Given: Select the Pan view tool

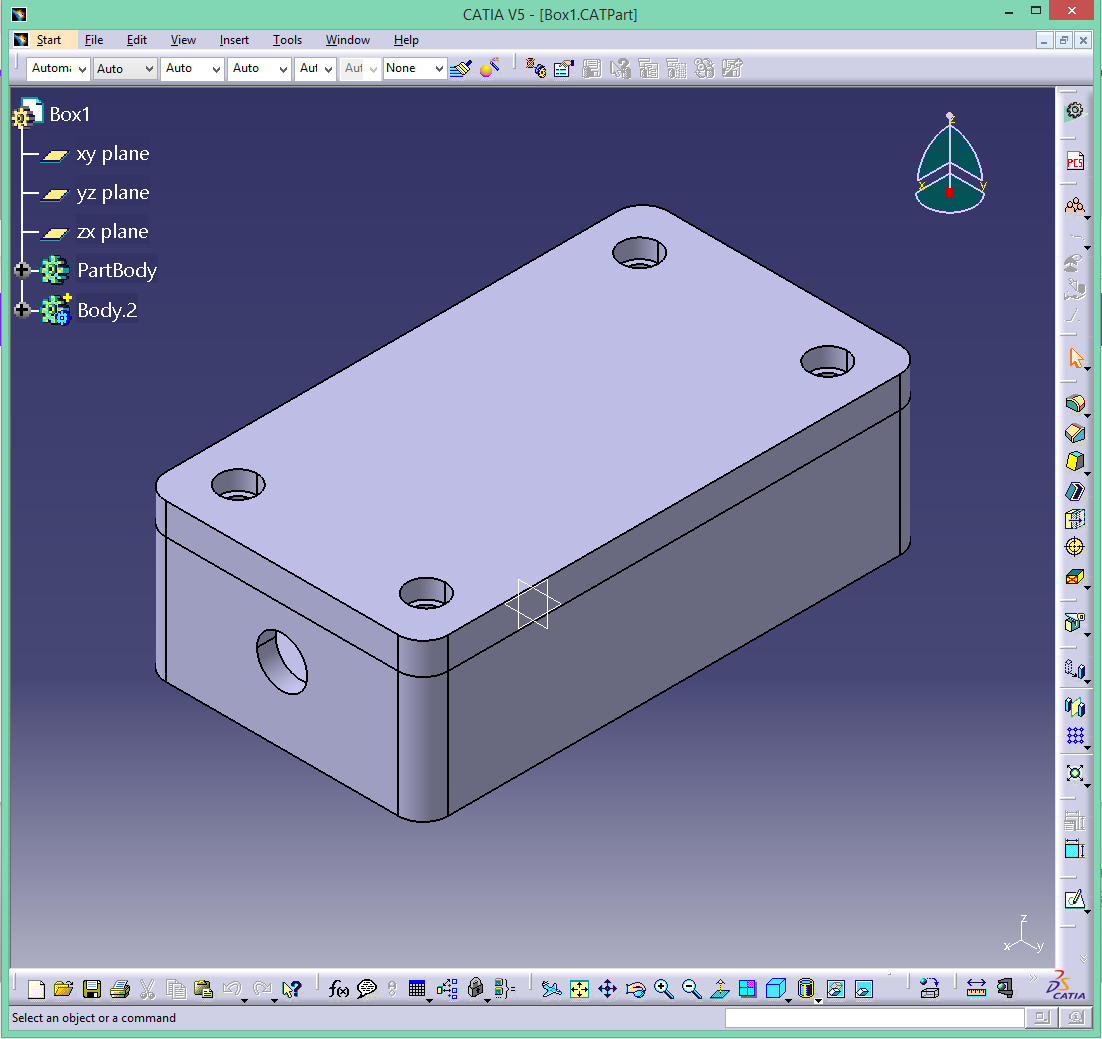Looking at the screenshot, I should tap(607, 989).
